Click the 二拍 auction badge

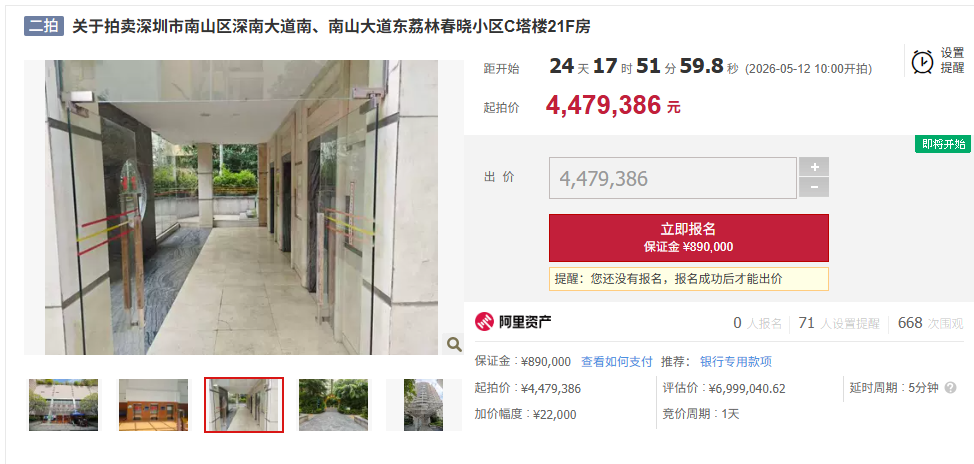(x=43, y=26)
